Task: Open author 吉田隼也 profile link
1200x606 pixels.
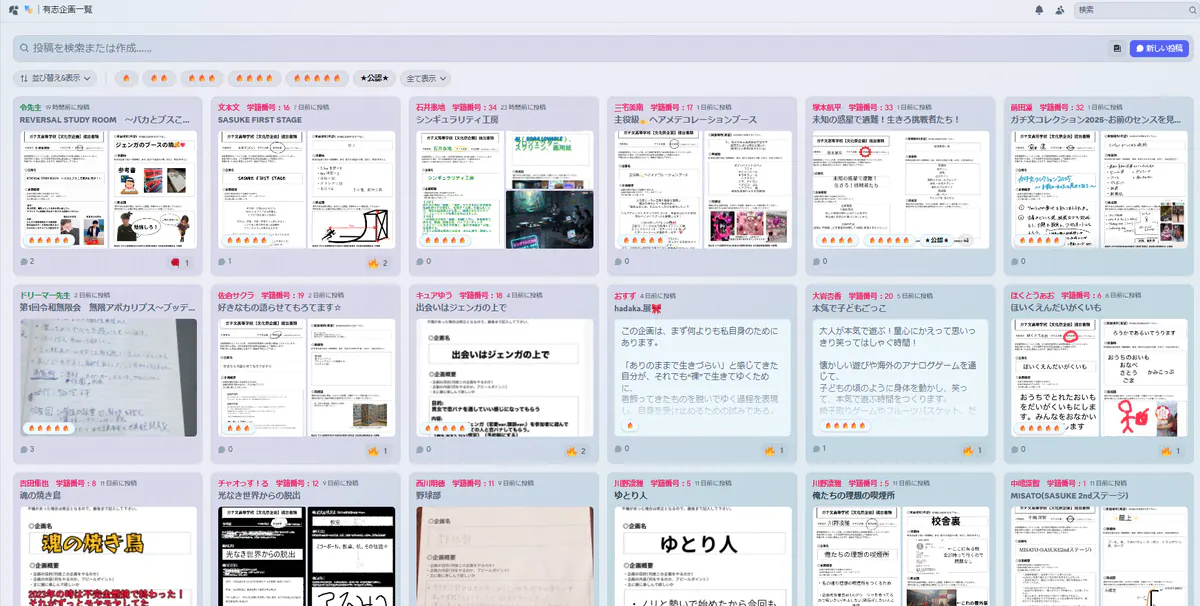Action: [34, 483]
